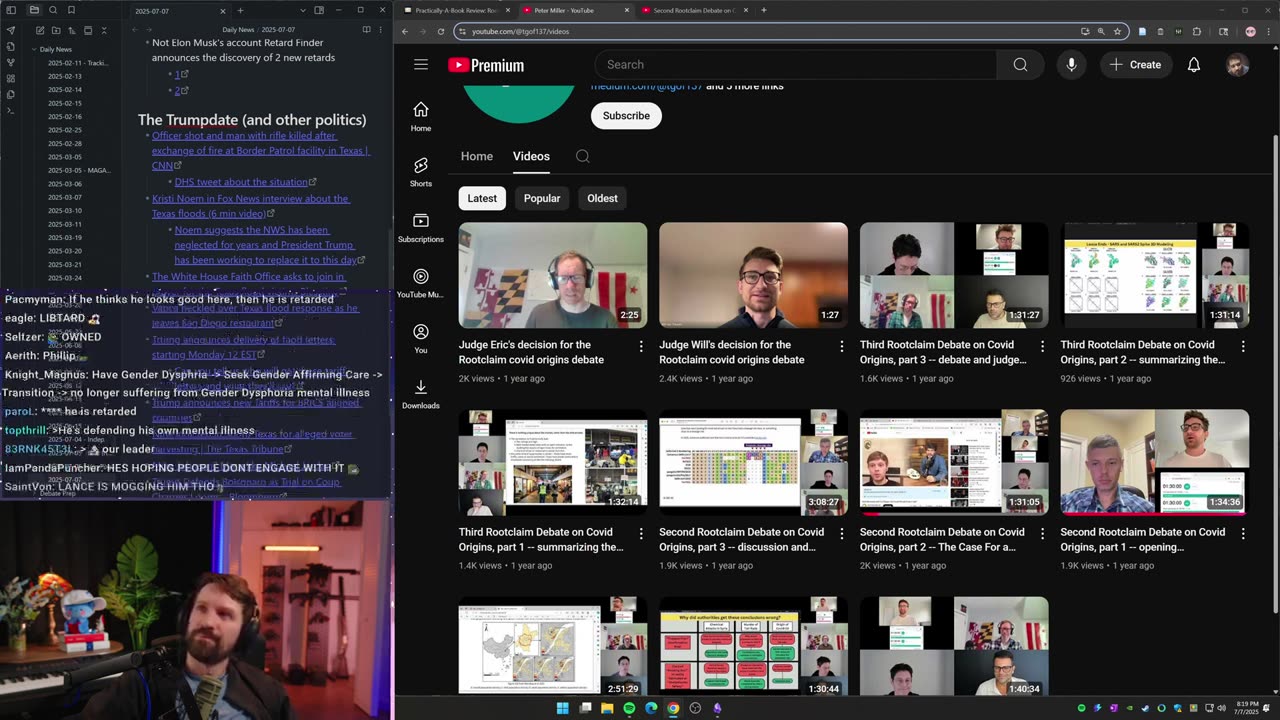This screenshot has height=720, width=1280.
Task: Select the channel Videos tab
Action: pyautogui.click(x=531, y=156)
